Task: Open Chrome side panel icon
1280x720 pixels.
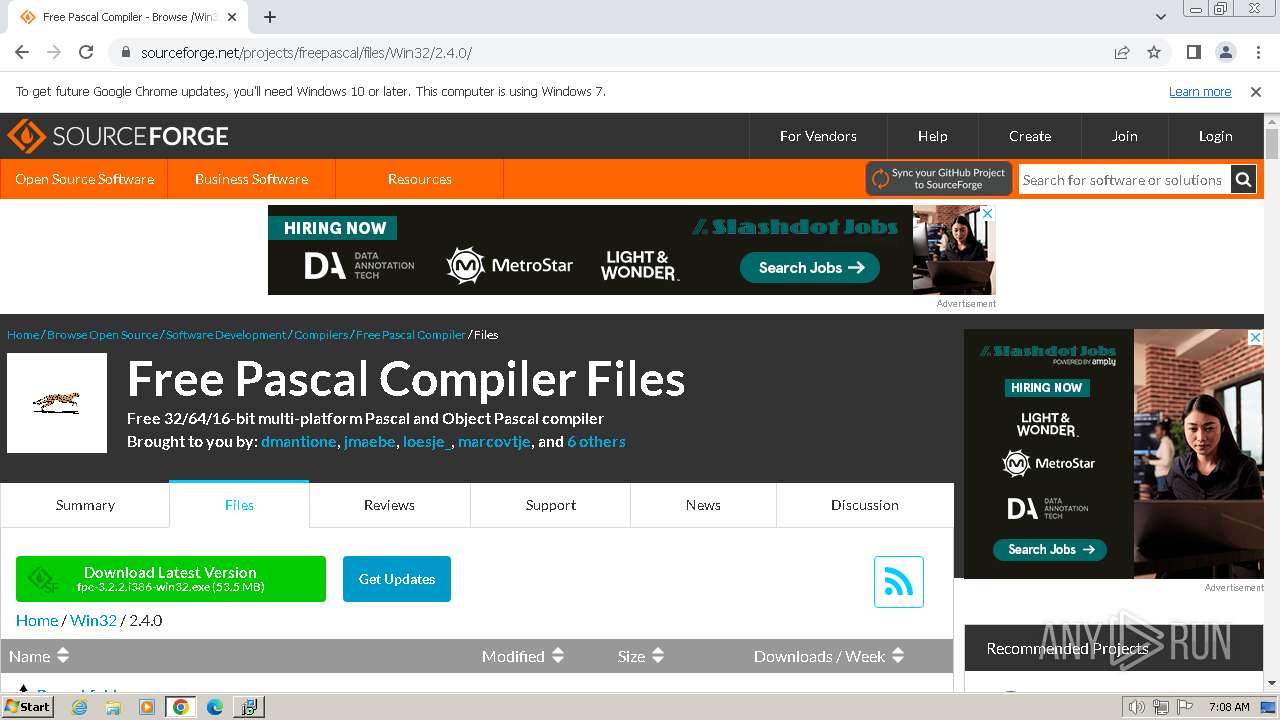Action: tap(1193, 52)
